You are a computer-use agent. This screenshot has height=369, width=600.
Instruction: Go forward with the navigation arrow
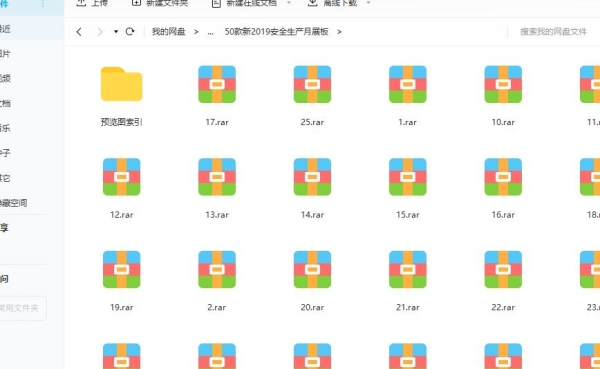[100, 32]
